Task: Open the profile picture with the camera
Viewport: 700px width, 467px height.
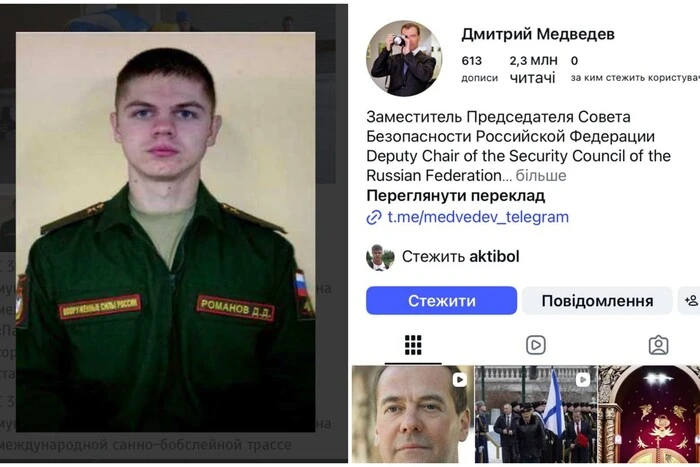Action: coord(404,58)
